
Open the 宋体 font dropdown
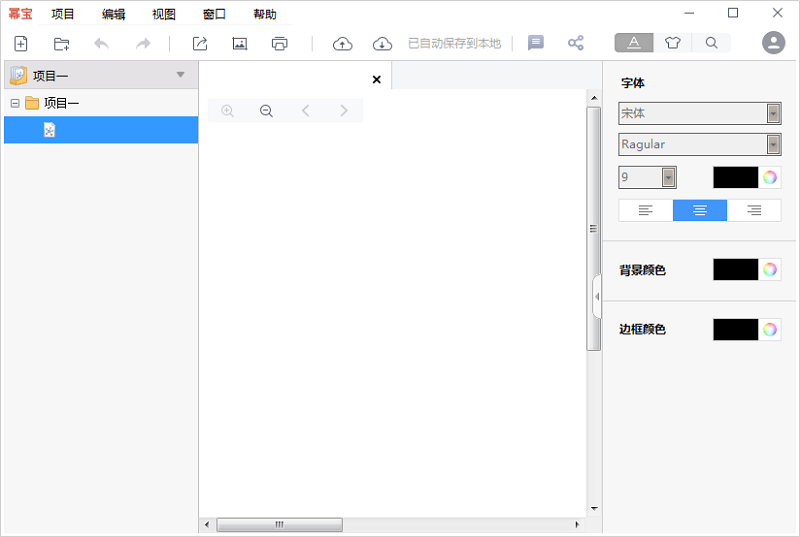pyautogui.click(x=773, y=113)
